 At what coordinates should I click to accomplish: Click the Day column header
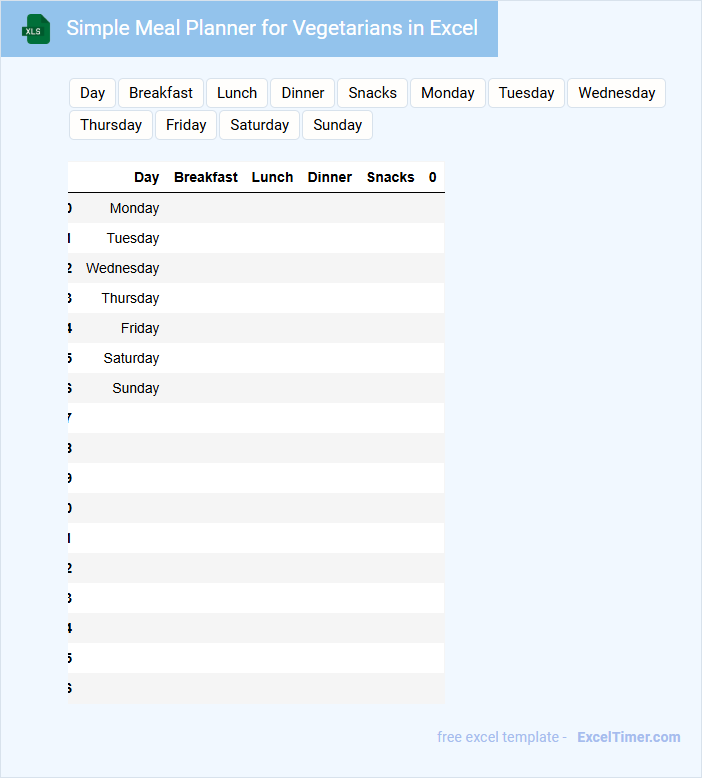[146, 177]
